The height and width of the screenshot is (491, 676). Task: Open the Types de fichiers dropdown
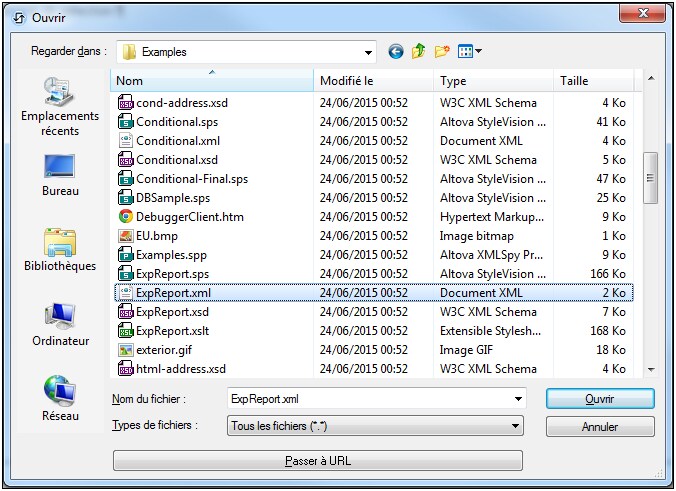[516, 427]
